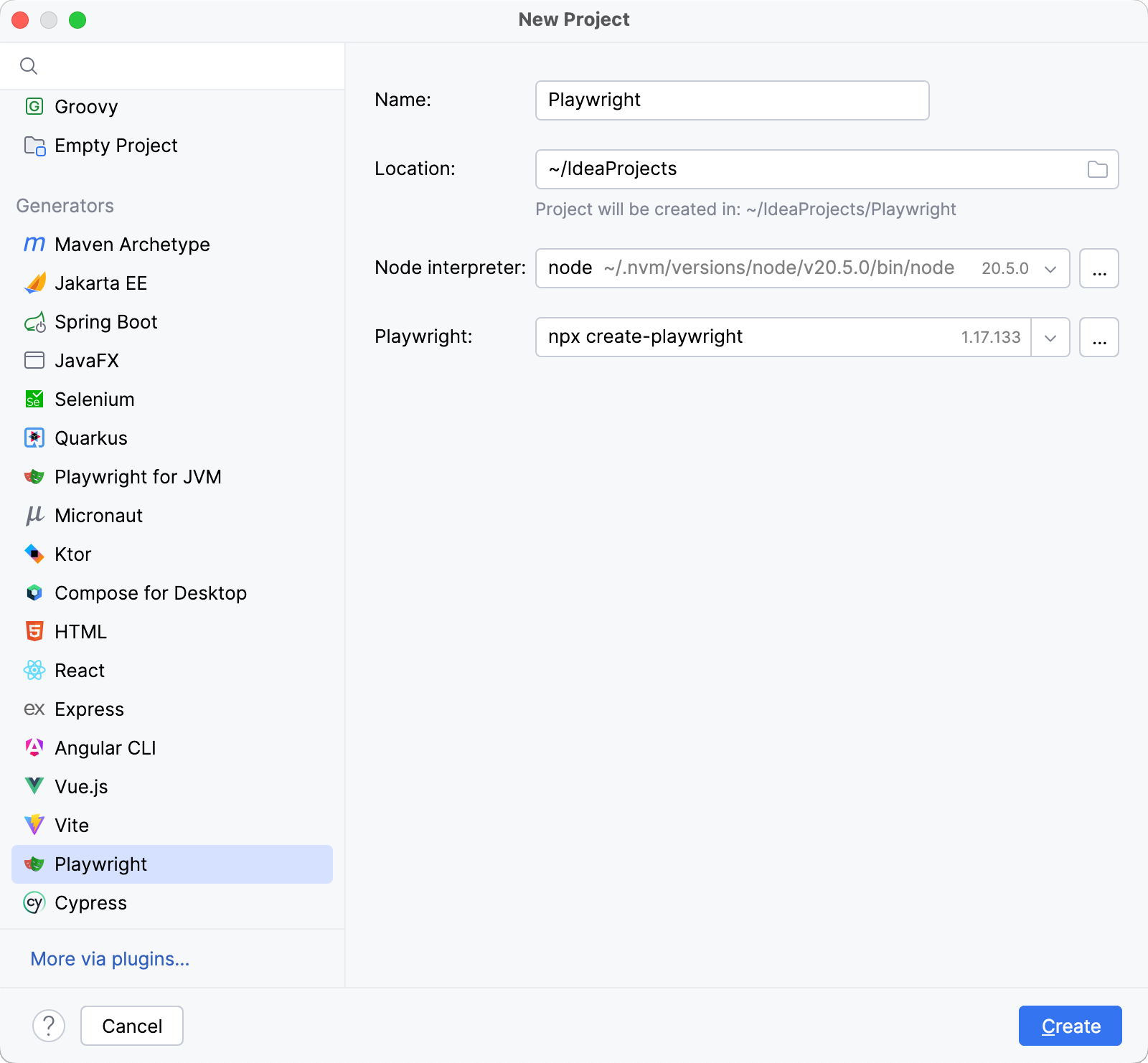This screenshot has height=1063, width=1148.
Task: Select the Cypress generator icon
Action: [x=34, y=902]
